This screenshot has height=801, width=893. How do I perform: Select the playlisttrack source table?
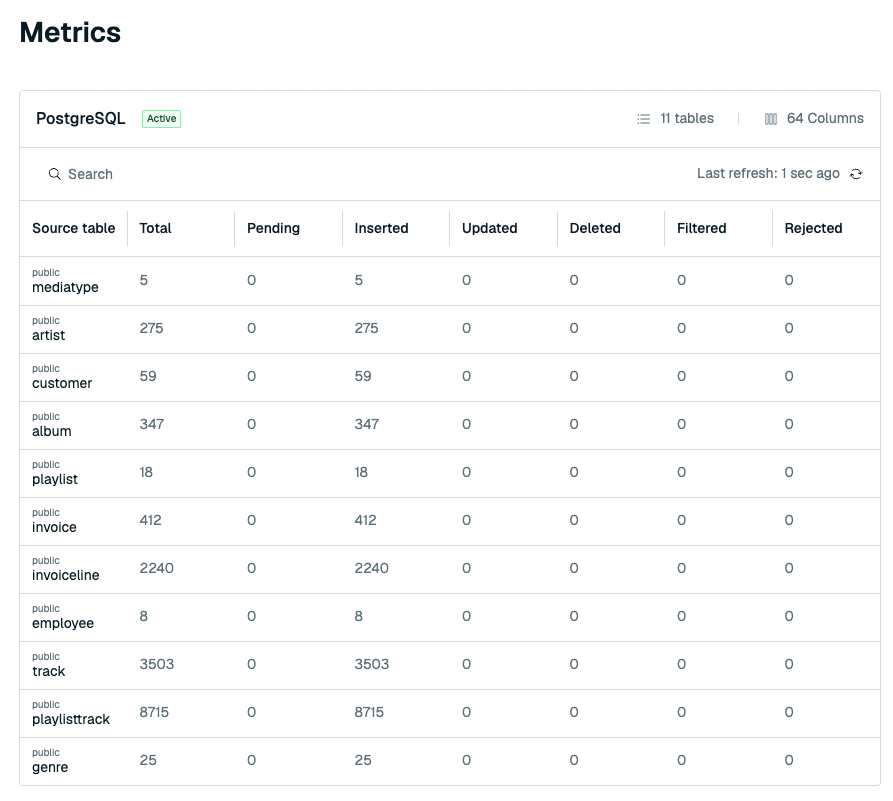pyautogui.click(x=71, y=720)
